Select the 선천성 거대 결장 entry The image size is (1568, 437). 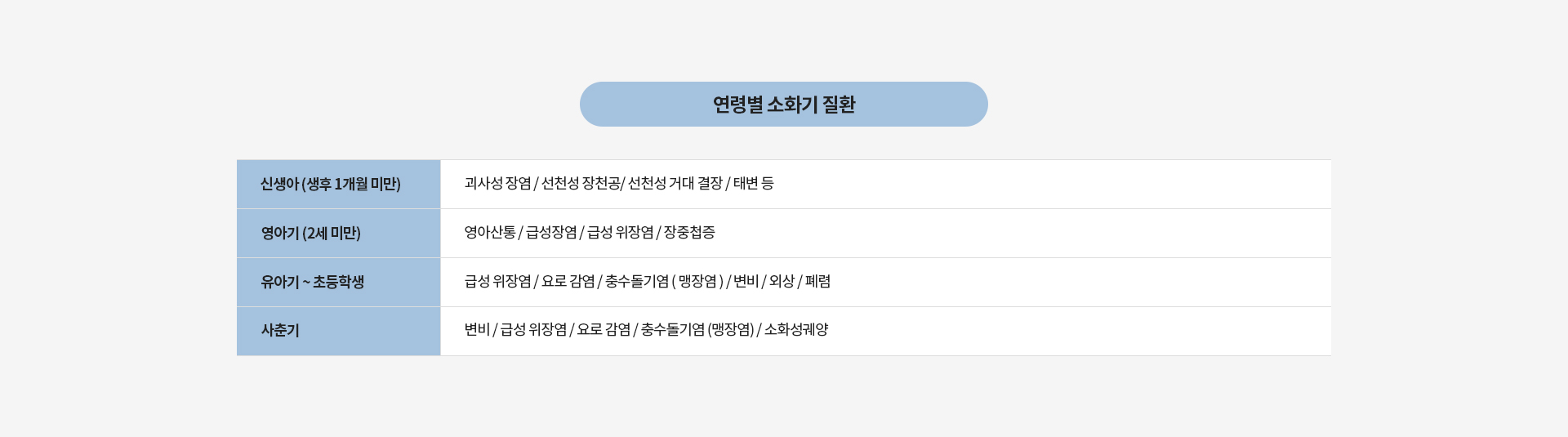675,184
